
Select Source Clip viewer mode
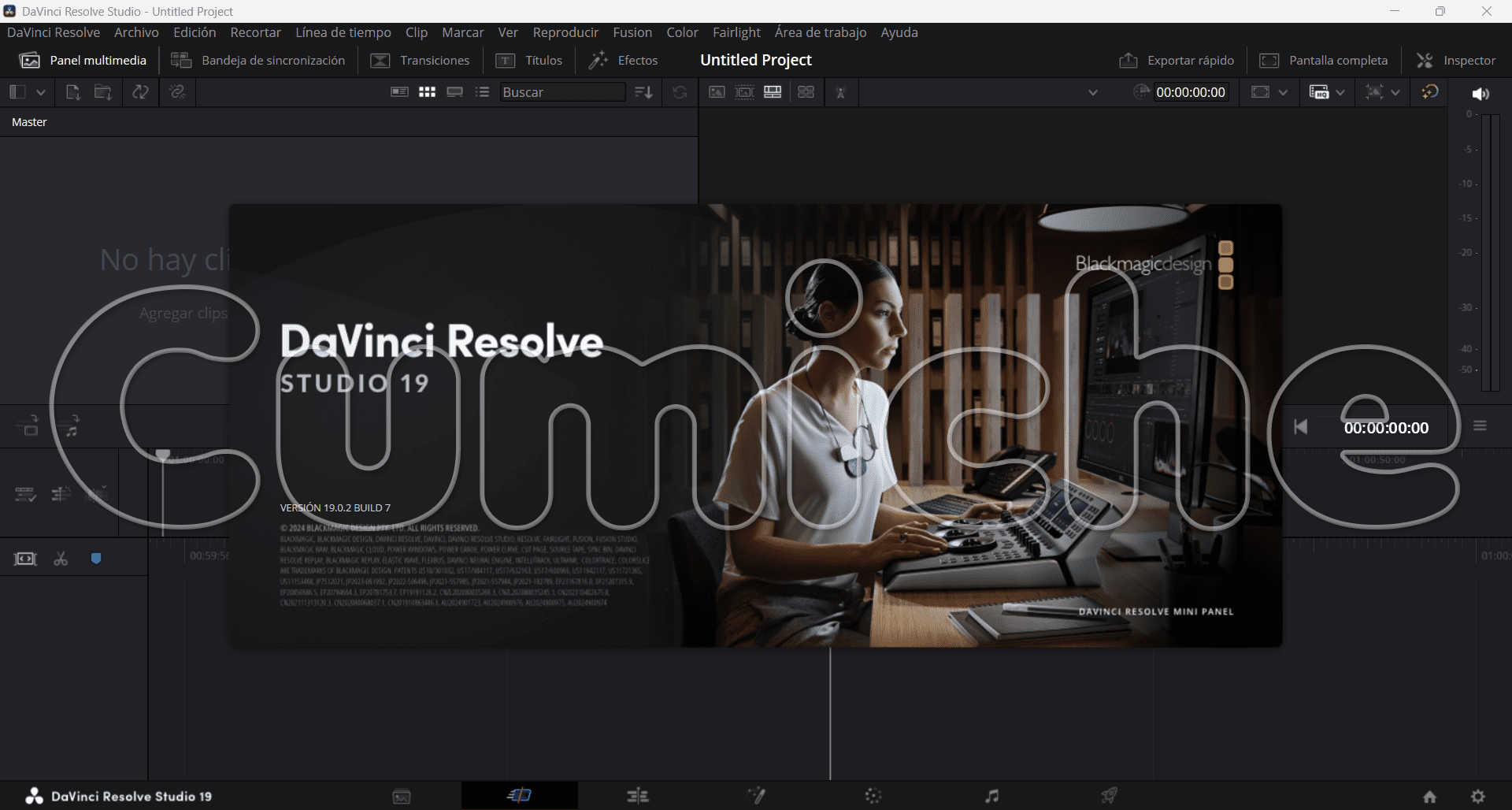[x=717, y=92]
